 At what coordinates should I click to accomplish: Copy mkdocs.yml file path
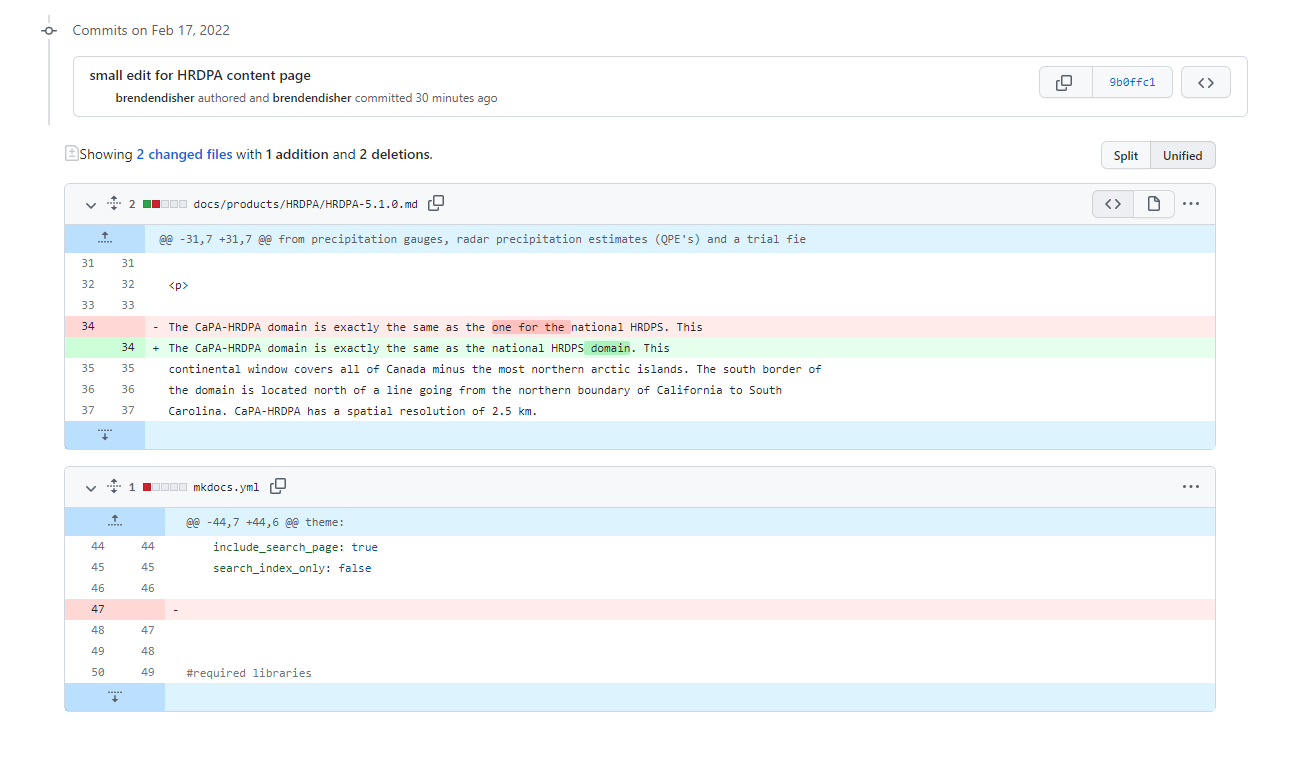(x=278, y=486)
